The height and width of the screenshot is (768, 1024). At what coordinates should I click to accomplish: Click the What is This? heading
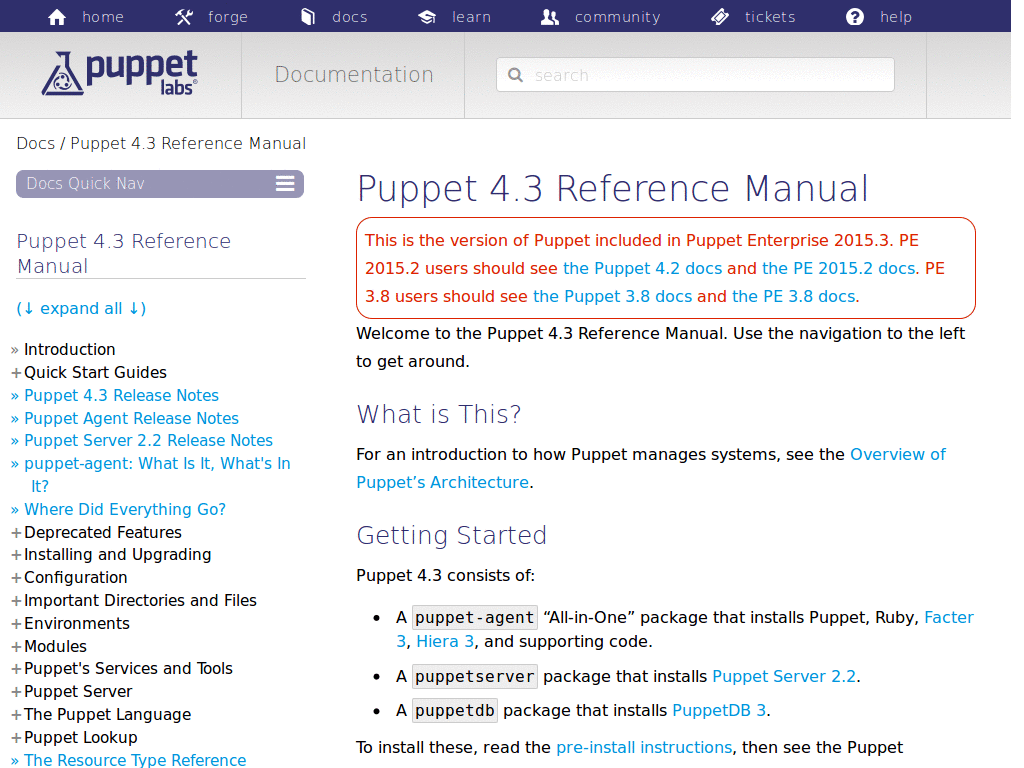coord(439,414)
